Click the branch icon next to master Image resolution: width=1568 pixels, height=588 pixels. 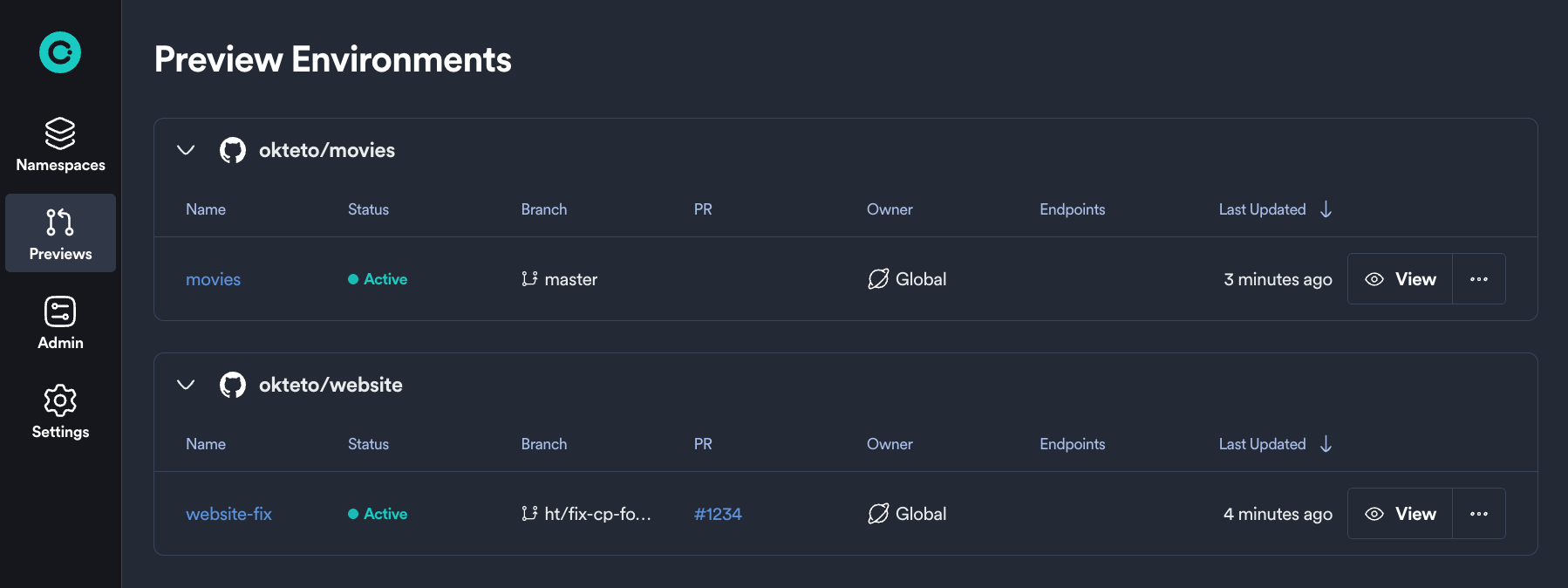point(528,279)
